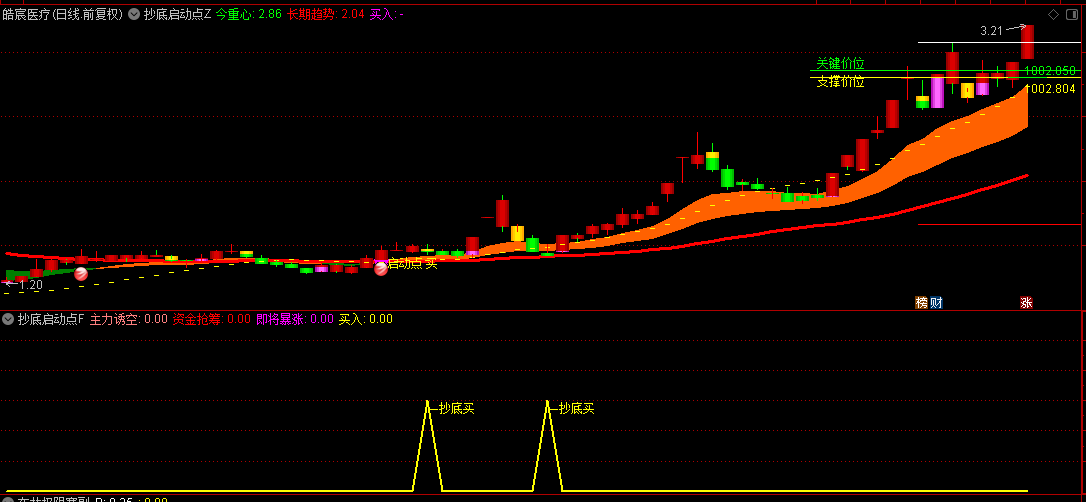Click the magenta 买入: - label in the top bar
This screenshot has width=1086, height=502.
(x=387, y=14)
